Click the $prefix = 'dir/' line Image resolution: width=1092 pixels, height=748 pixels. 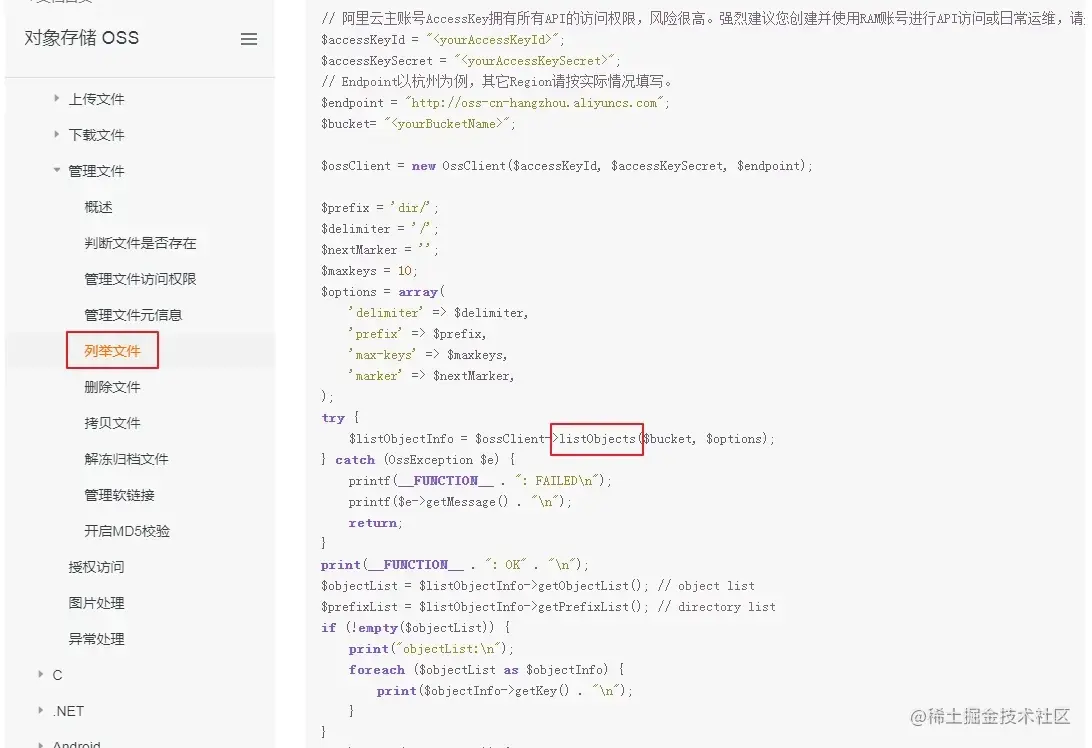[380, 208]
